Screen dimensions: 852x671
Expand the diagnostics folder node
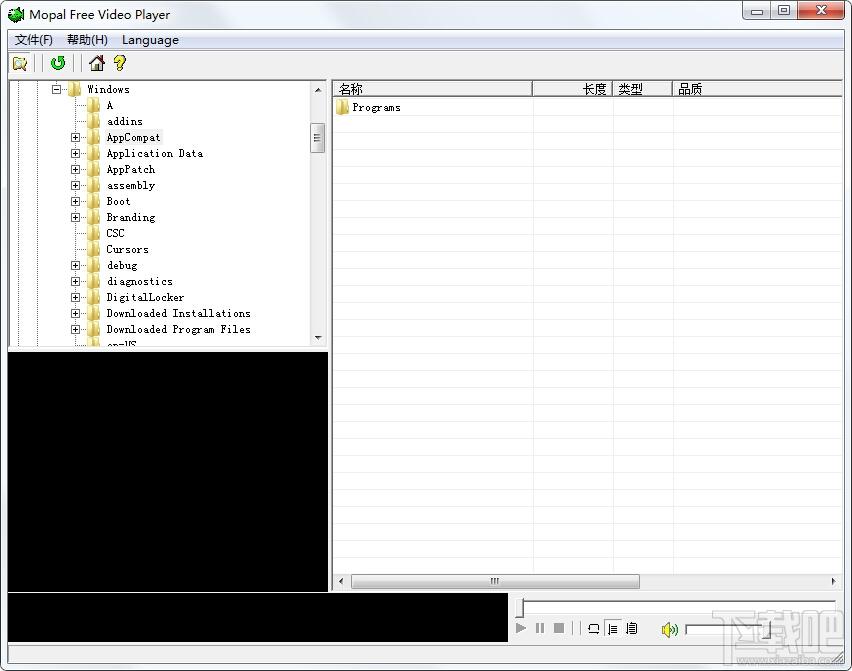click(x=76, y=281)
